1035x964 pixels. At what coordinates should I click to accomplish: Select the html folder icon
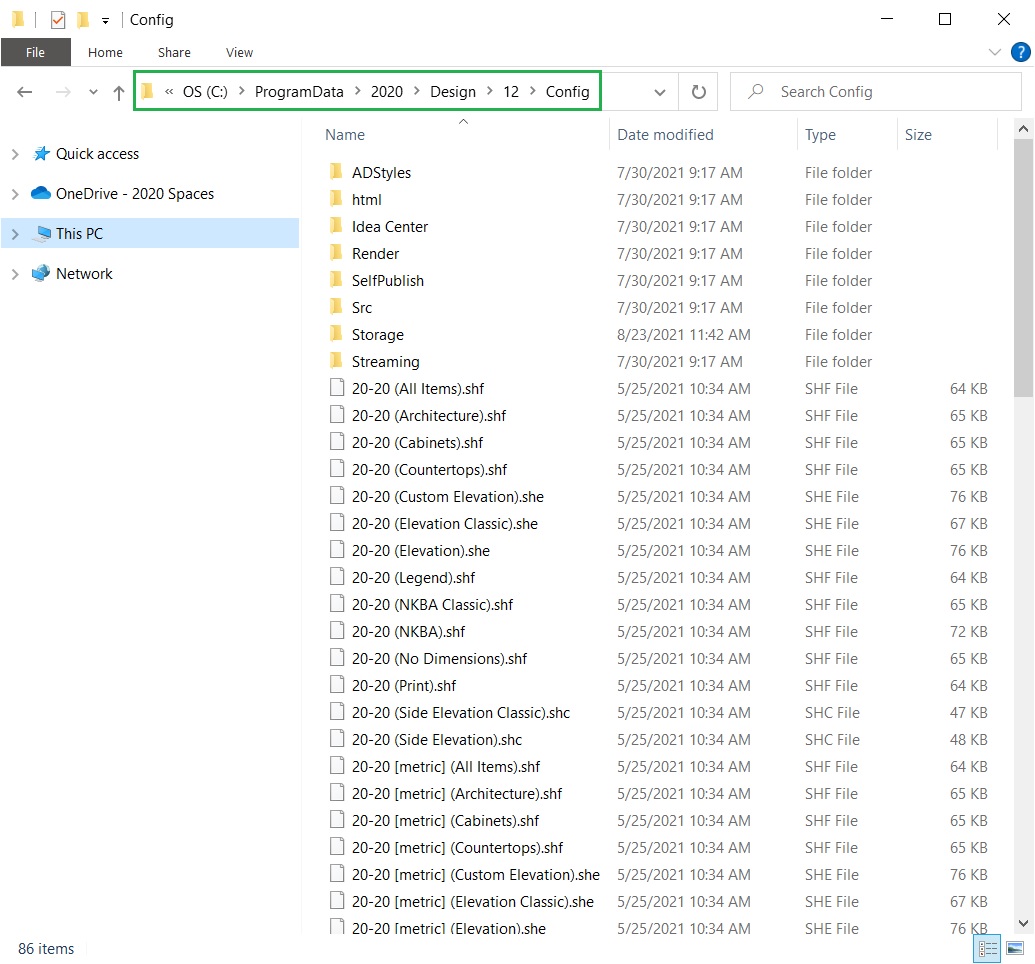[x=336, y=199]
